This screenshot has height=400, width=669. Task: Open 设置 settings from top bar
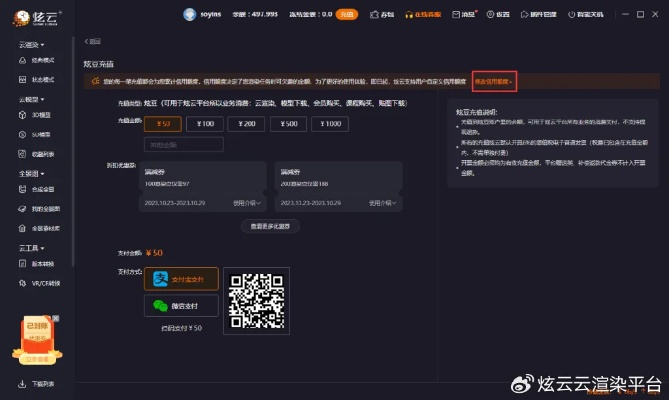(498, 15)
